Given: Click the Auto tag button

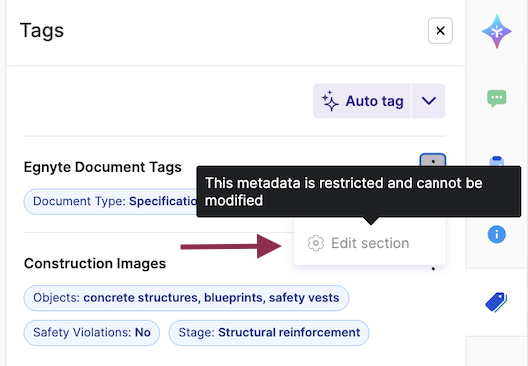Looking at the screenshot, I should coord(362,101).
